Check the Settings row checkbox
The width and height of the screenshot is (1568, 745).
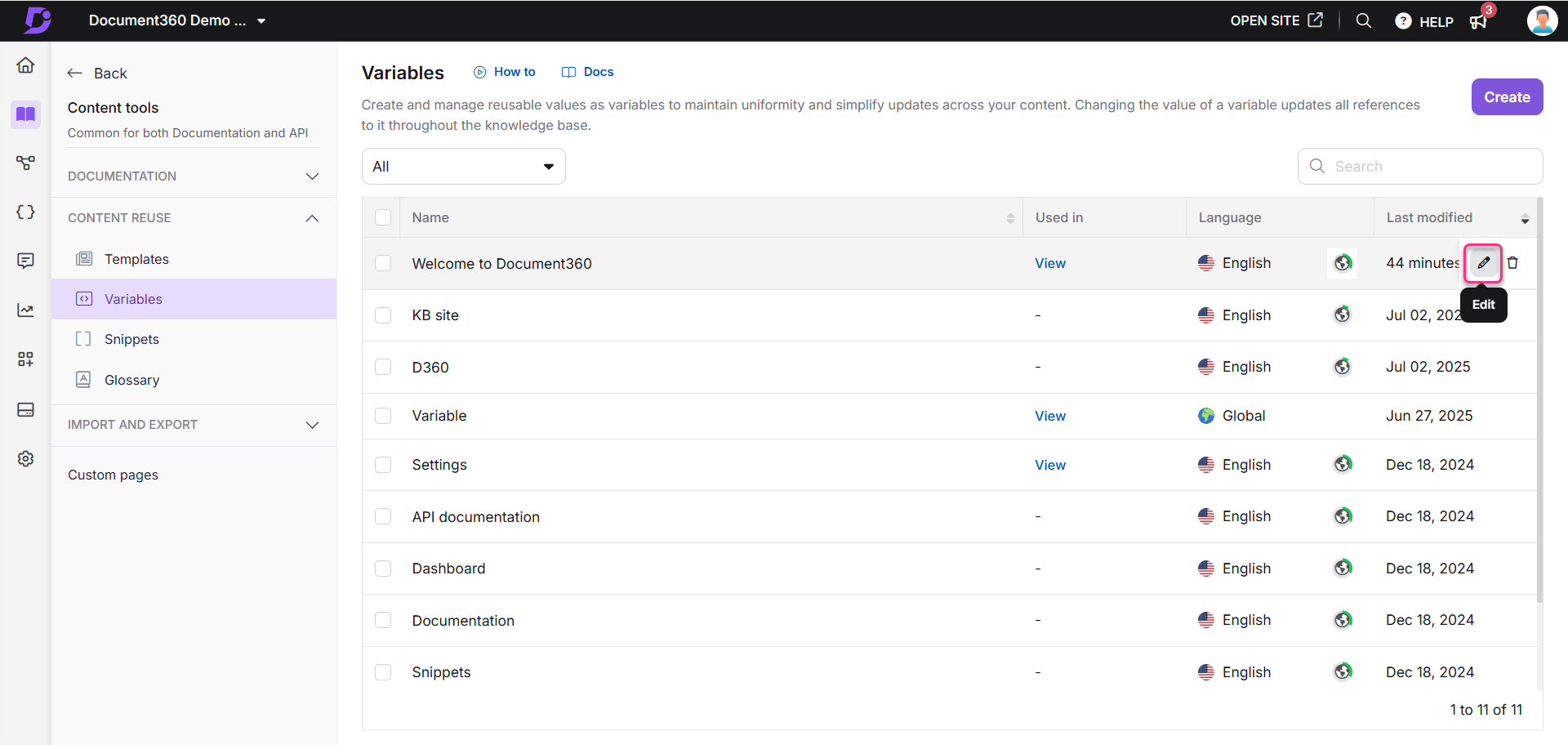(x=383, y=465)
